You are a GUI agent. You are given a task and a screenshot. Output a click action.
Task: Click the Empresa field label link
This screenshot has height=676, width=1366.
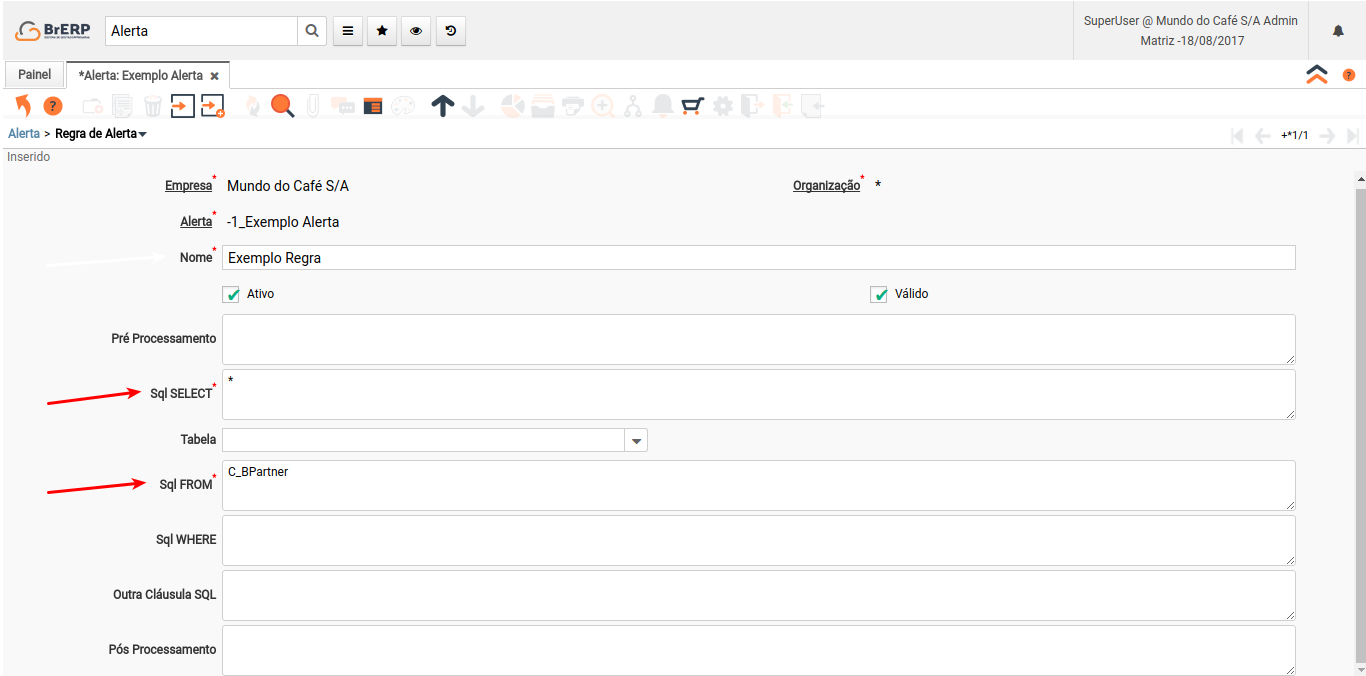(188, 186)
